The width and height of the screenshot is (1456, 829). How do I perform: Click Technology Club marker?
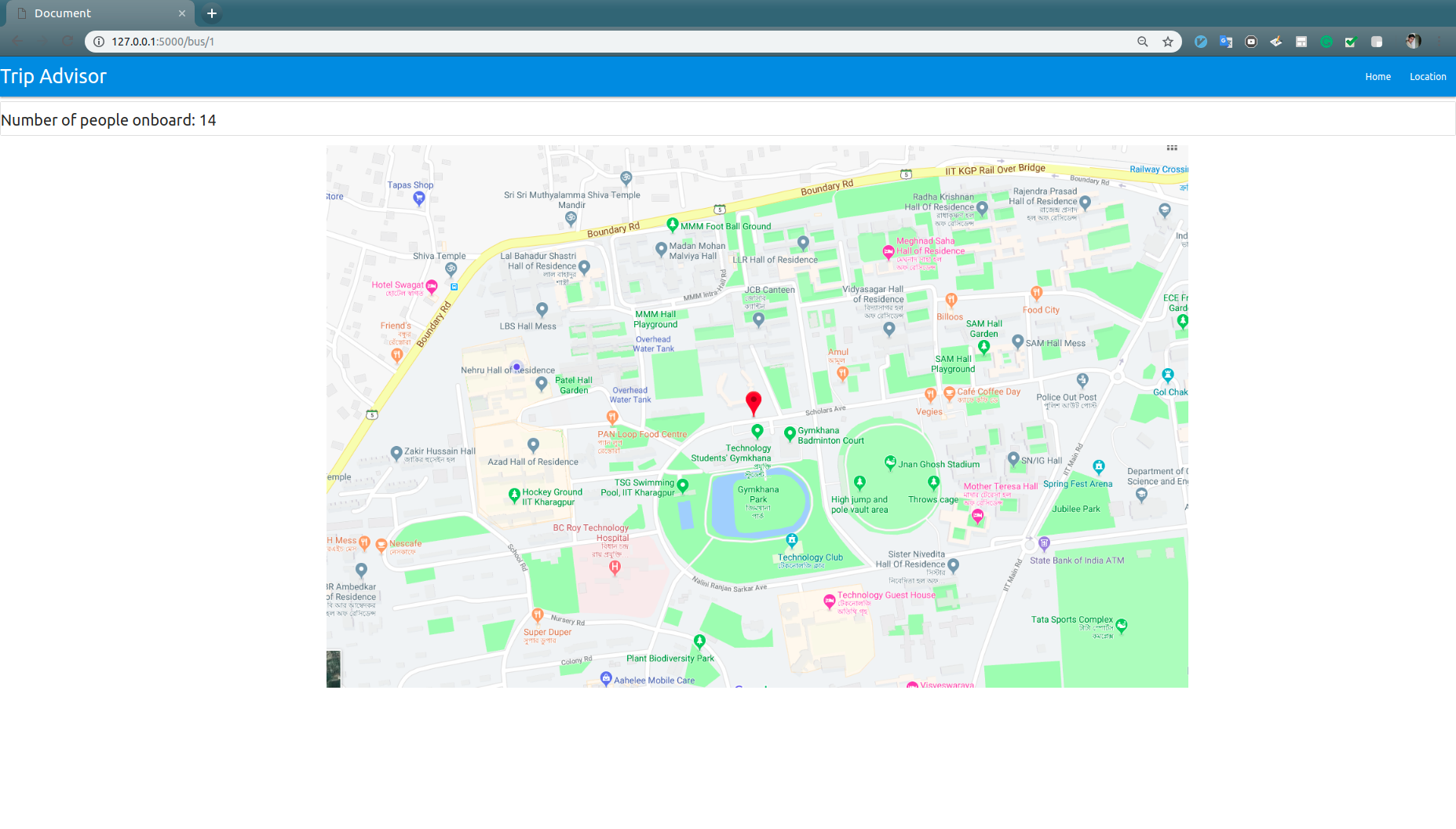792,540
